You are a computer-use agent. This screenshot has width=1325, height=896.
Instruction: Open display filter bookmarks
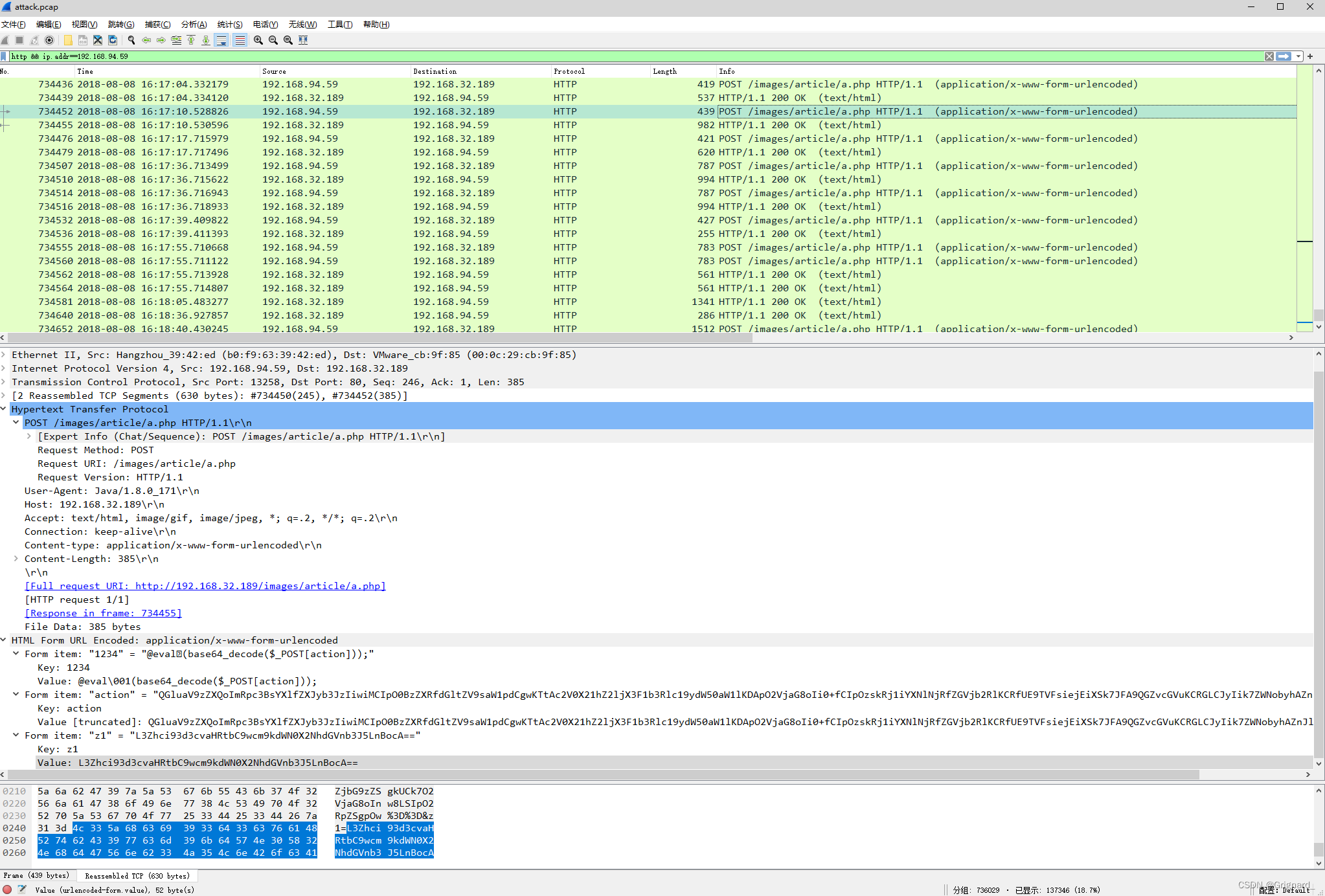(4, 56)
